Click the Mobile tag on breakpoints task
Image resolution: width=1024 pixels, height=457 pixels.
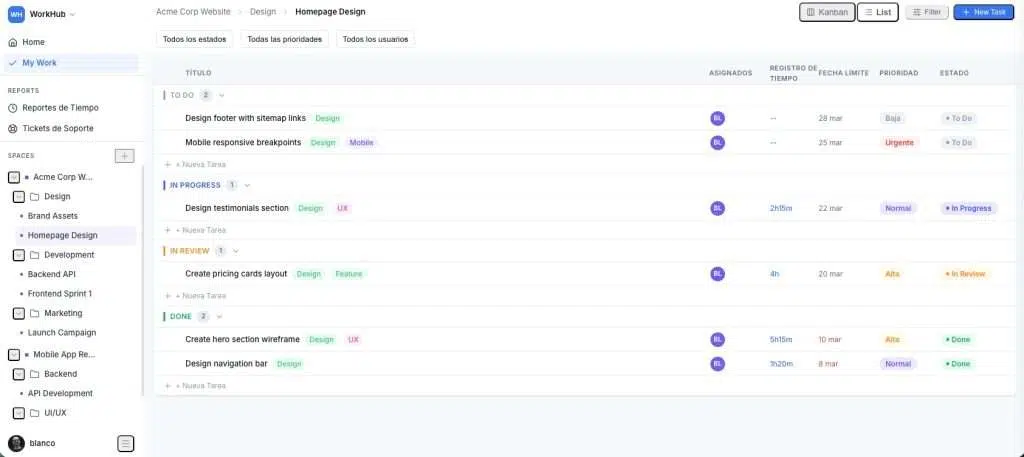360,142
